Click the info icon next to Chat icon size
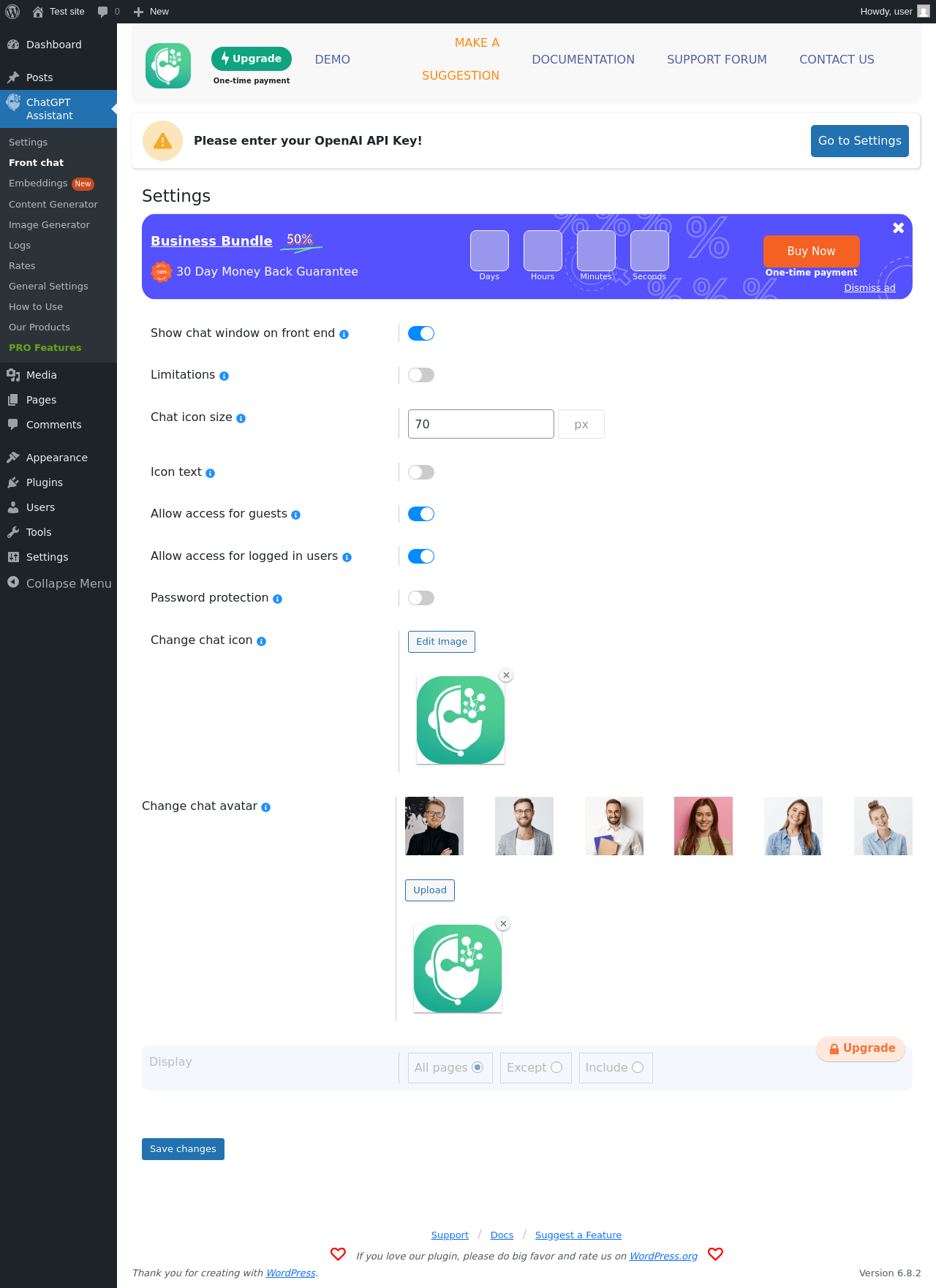 pyautogui.click(x=241, y=418)
